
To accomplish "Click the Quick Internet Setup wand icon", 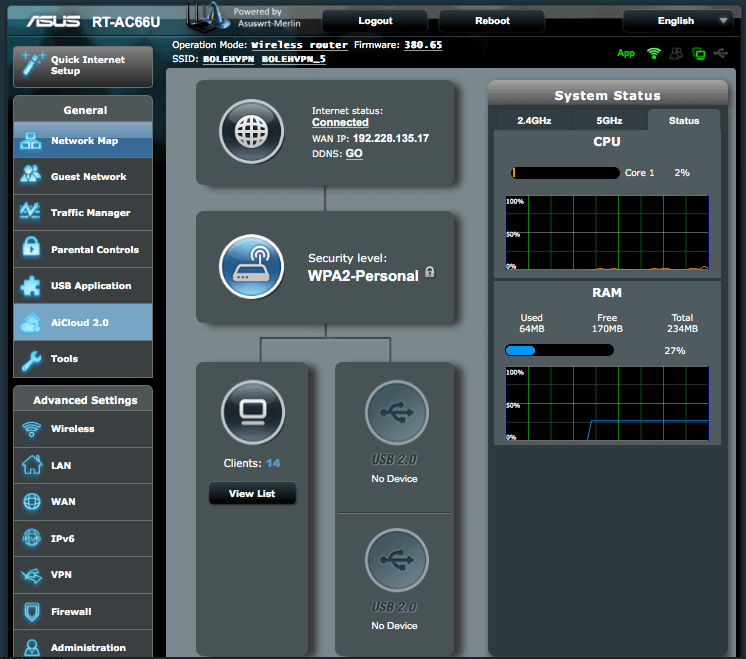I will click(x=32, y=64).
